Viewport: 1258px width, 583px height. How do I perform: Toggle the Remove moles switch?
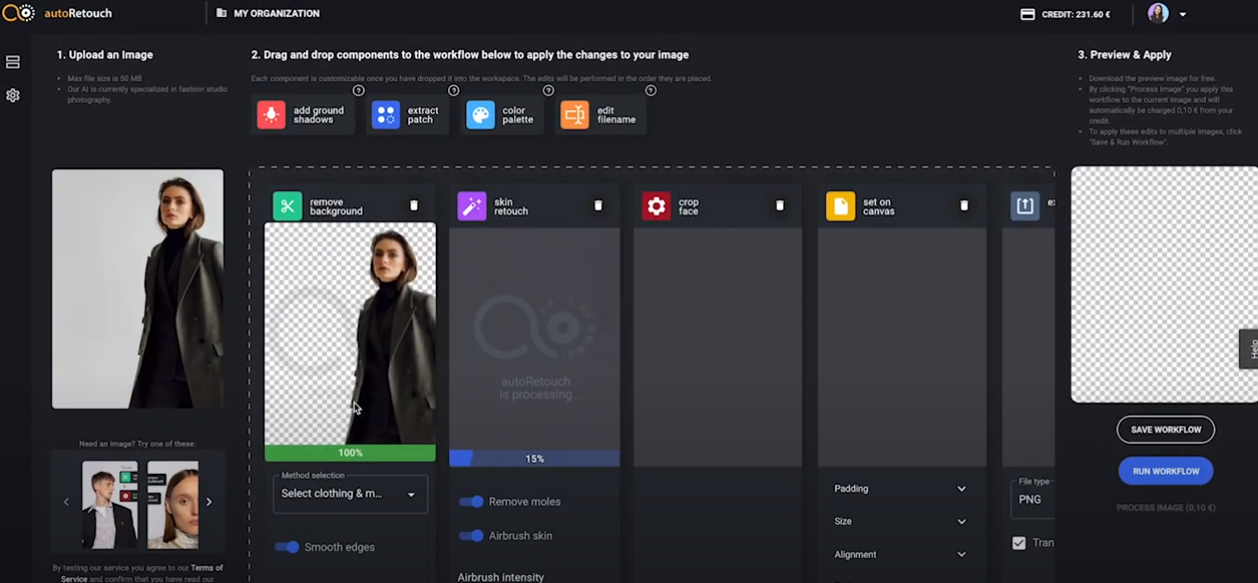coord(471,502)
